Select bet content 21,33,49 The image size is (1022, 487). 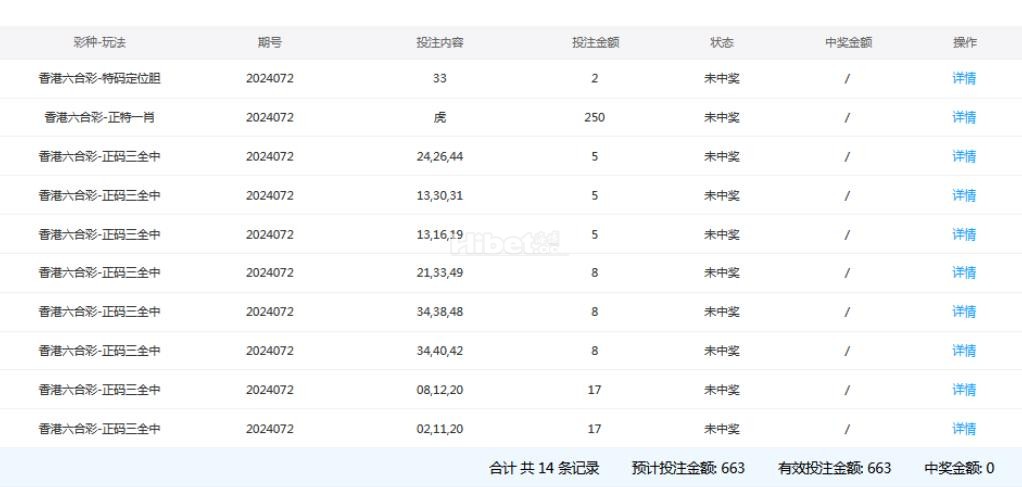click(x=440, y=273)
